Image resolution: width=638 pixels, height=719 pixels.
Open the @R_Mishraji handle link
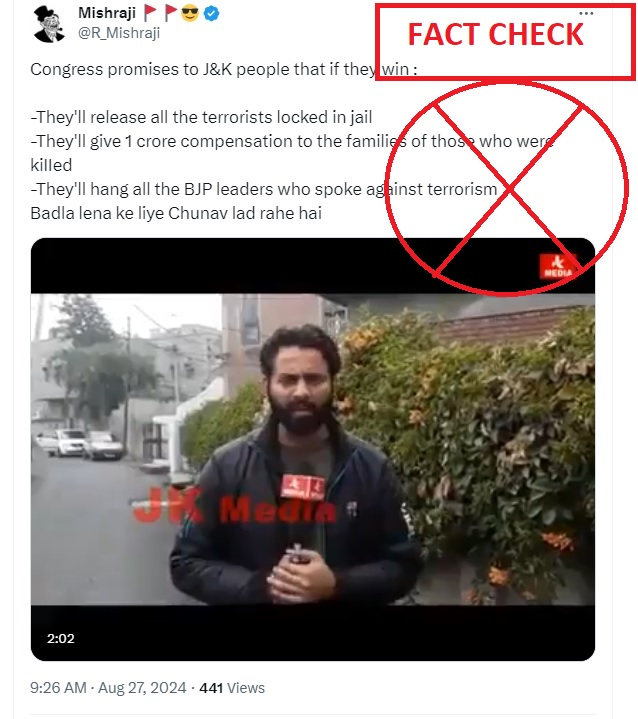click(x=119, y=33)
